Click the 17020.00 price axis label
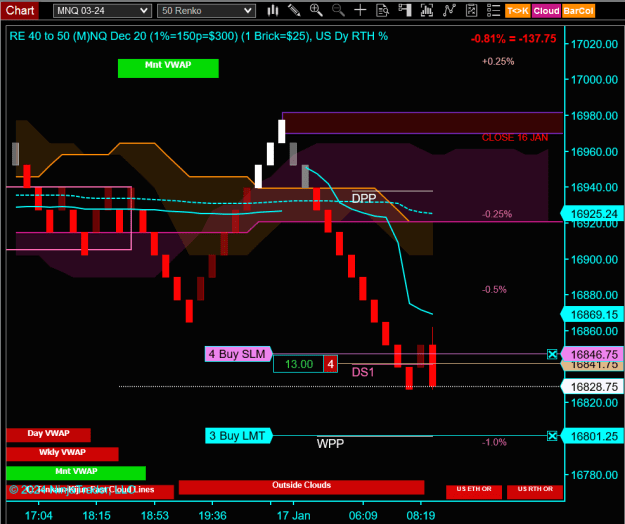The image size is (625, 524). pyautogui.click(x=594, y=44)
